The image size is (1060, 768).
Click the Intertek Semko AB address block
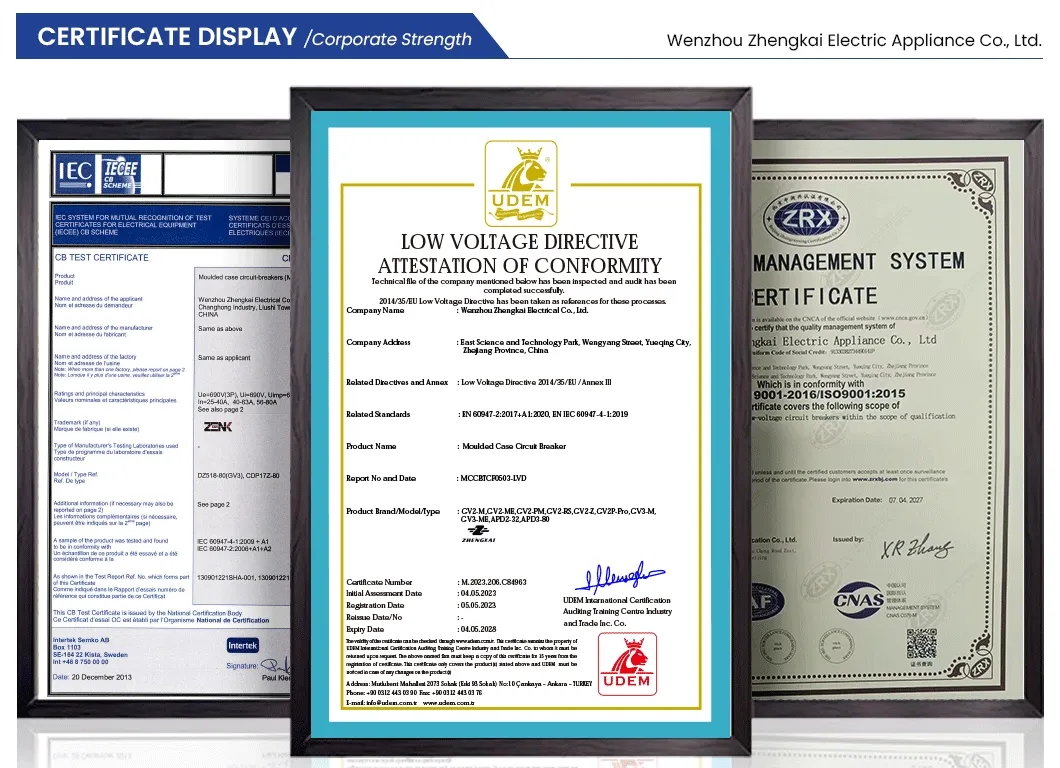point(90,651)
